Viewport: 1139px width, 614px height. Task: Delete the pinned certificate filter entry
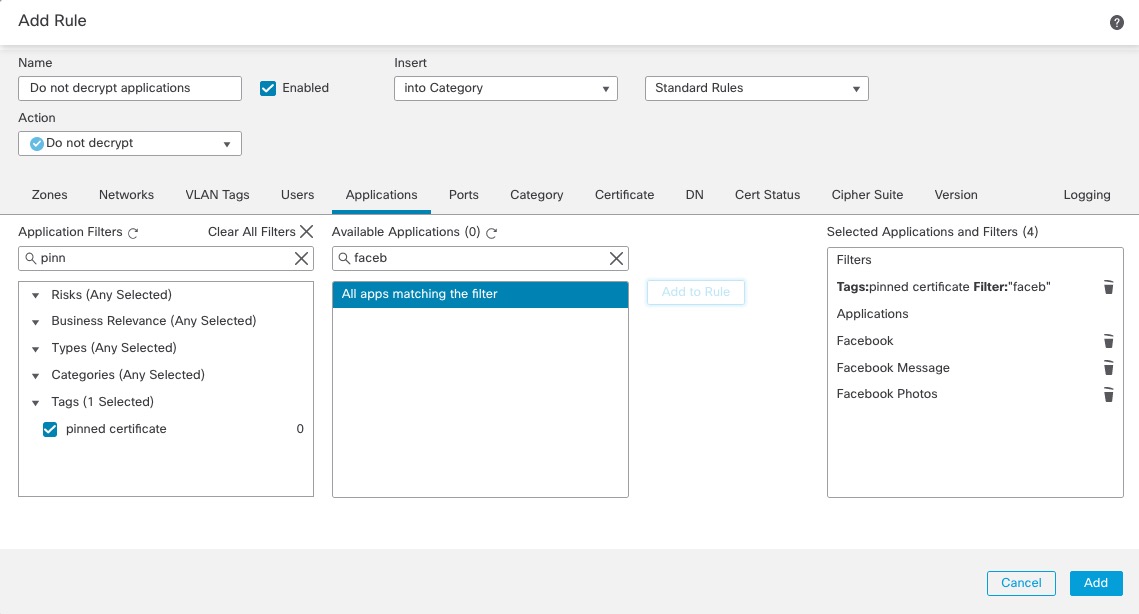coord(1108,287)
